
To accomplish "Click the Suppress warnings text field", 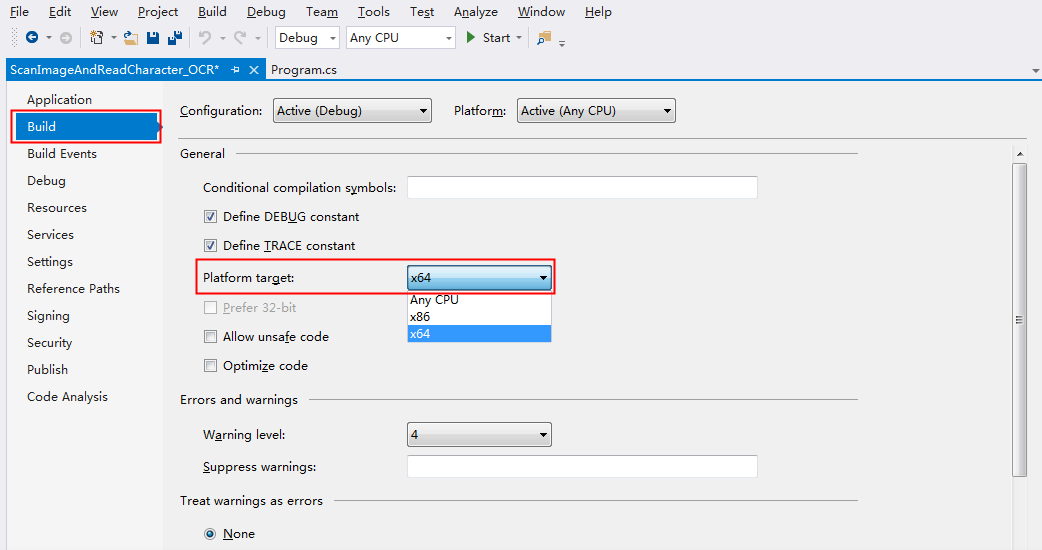I will click(582, 466).
